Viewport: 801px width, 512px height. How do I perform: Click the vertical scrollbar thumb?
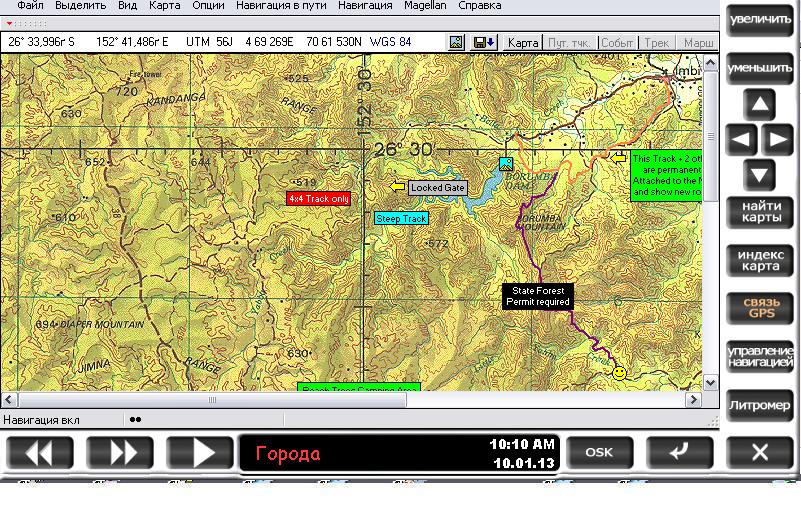click(x=711, y=136)
